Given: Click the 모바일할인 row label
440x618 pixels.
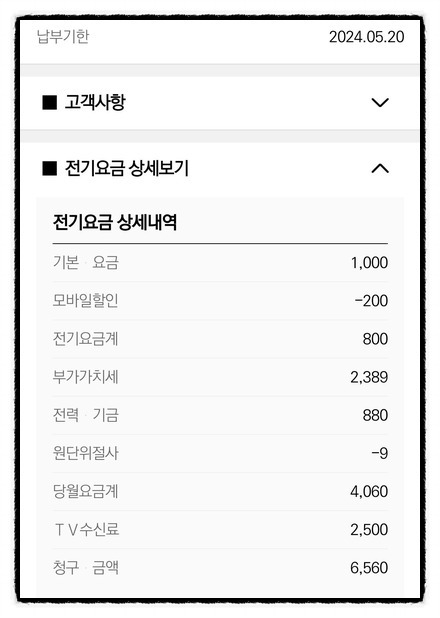Looking at the screenshot, I should pyautogui.click(x=86, y=300).
